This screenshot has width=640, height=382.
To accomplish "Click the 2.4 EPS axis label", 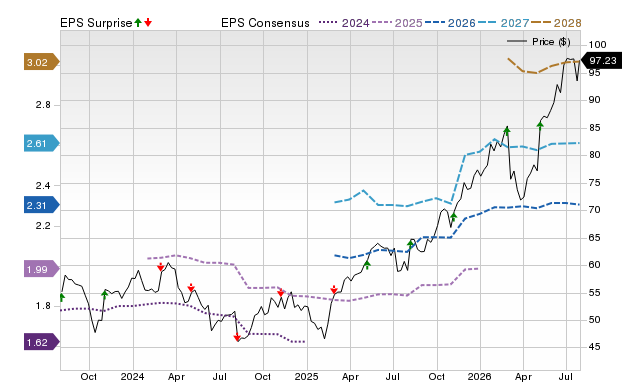I will click(x=43, y=186).
